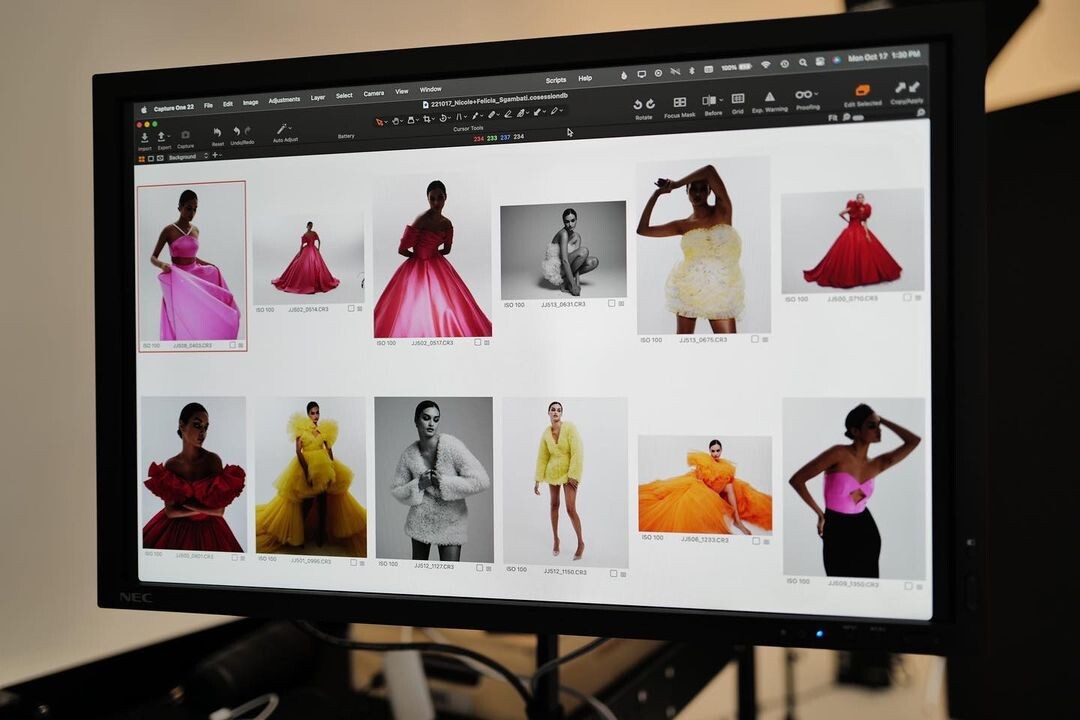Enable the Exposure Warning triangle icon

click(x=770, y=97)
